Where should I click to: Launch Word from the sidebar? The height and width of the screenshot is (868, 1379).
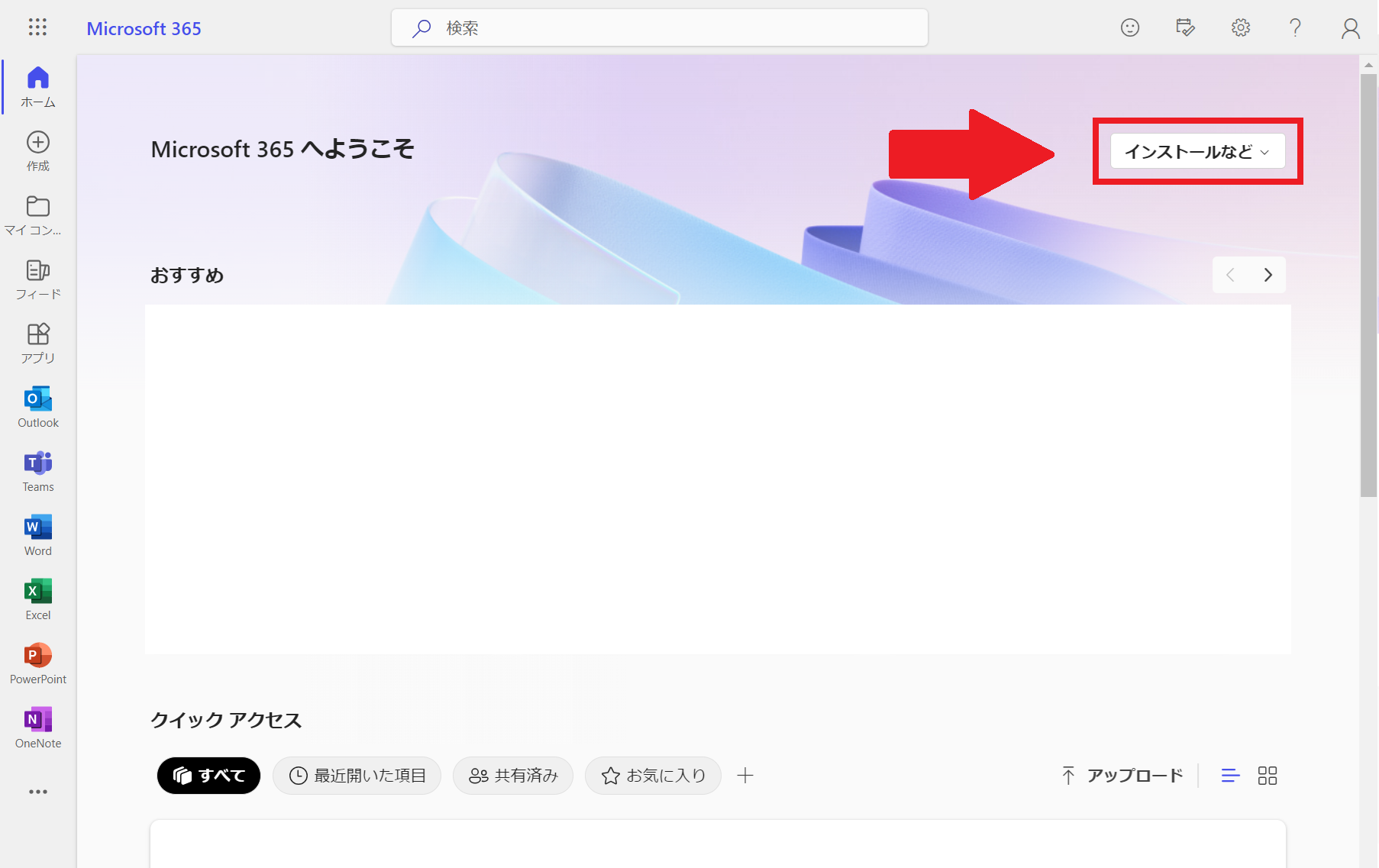click(38, 535)
